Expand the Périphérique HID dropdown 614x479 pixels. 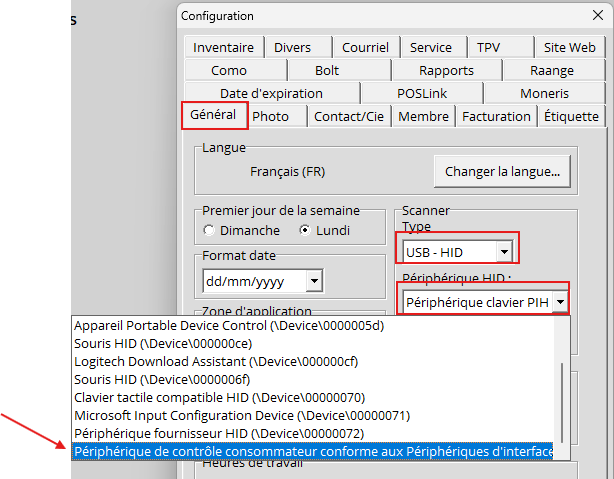point(560,301)
